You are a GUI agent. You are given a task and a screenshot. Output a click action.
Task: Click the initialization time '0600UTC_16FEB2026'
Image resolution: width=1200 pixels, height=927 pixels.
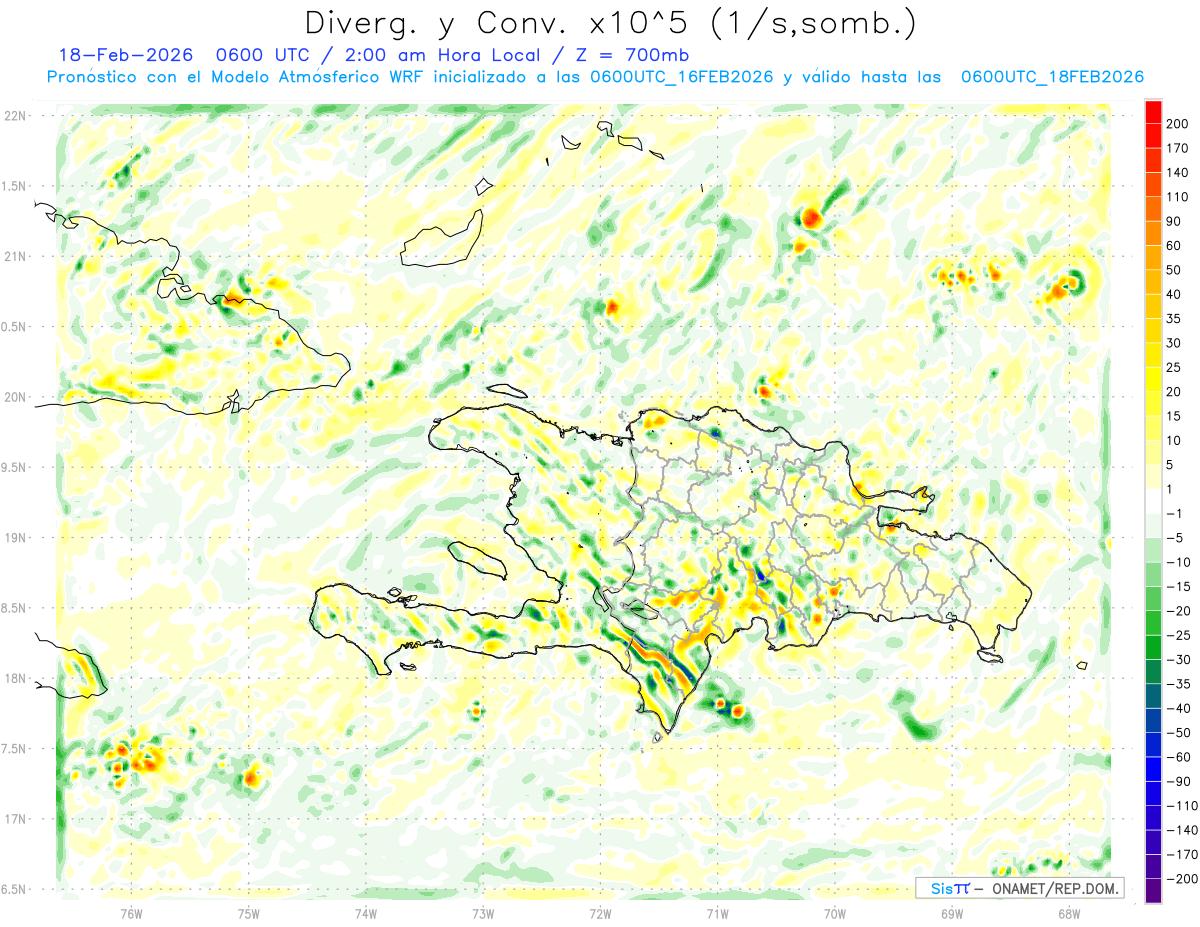click(681, 77)
